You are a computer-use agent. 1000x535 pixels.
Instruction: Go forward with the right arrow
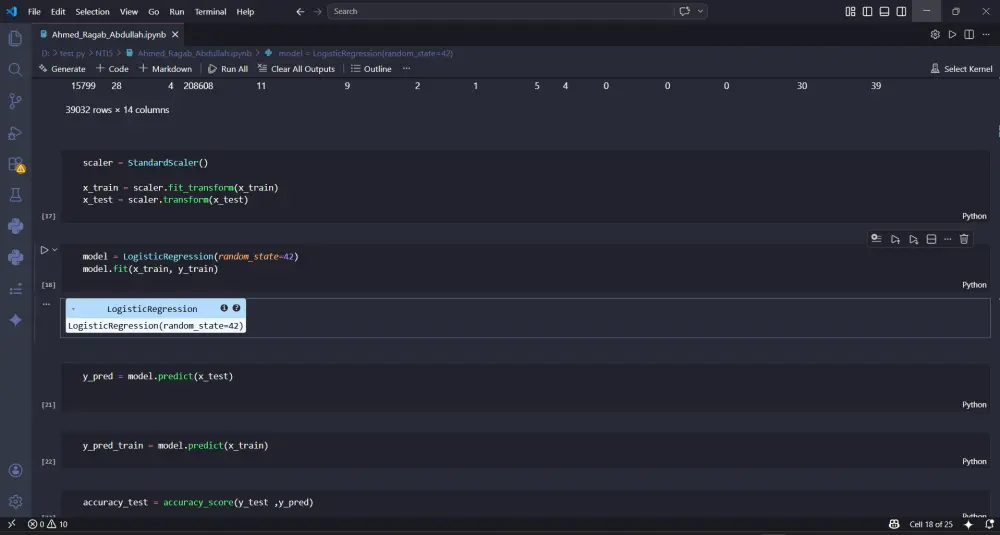(318, 11)
